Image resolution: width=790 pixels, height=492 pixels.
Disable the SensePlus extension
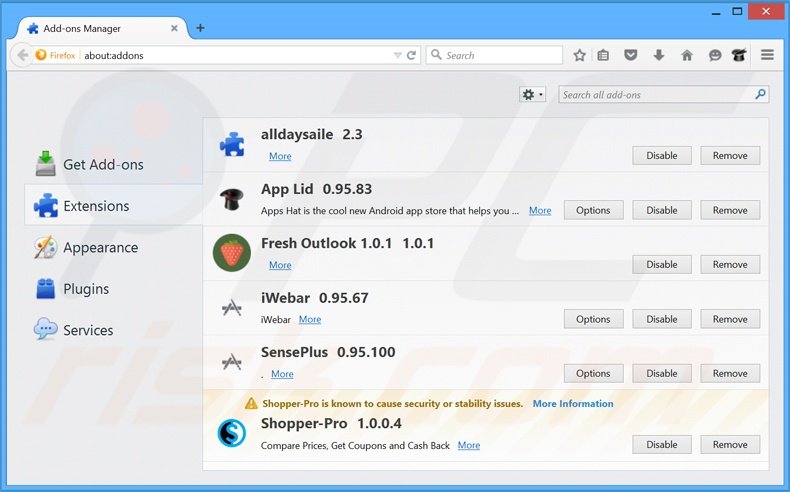click(662, 373)
